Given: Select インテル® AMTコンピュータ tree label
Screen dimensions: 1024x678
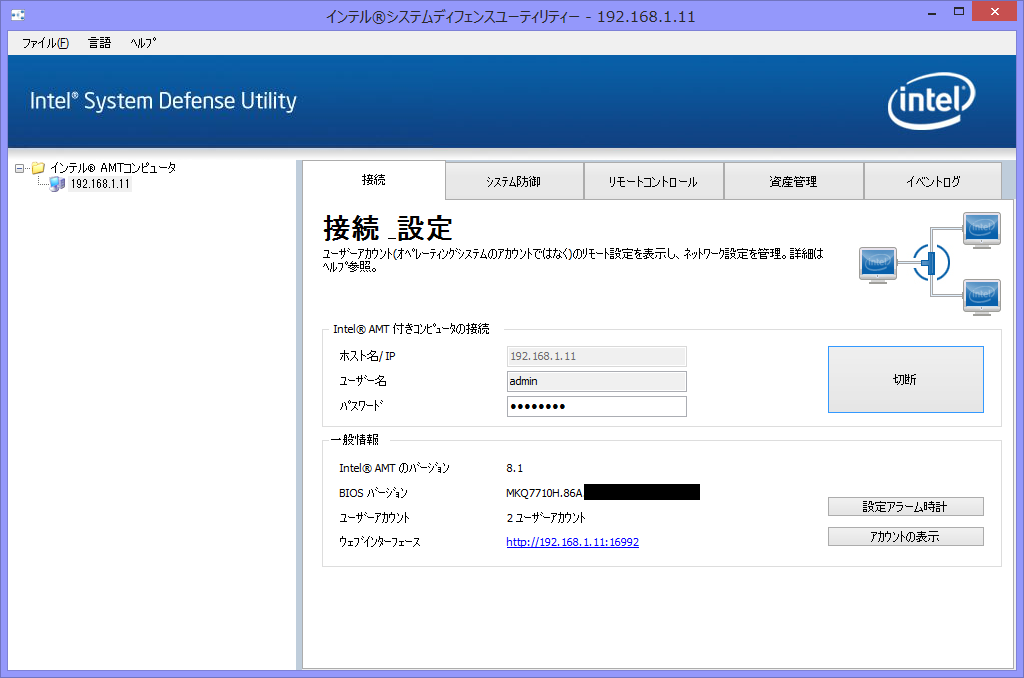Looking at the screenshot, I should [x=113, y=168].
